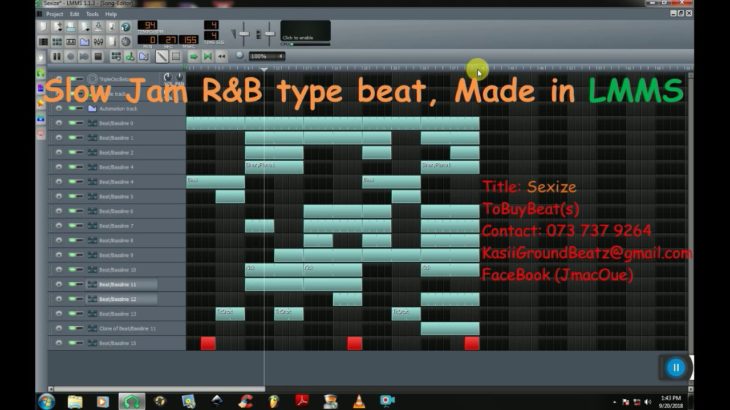
Task: Open the Project menu
Action: point(54,14)
